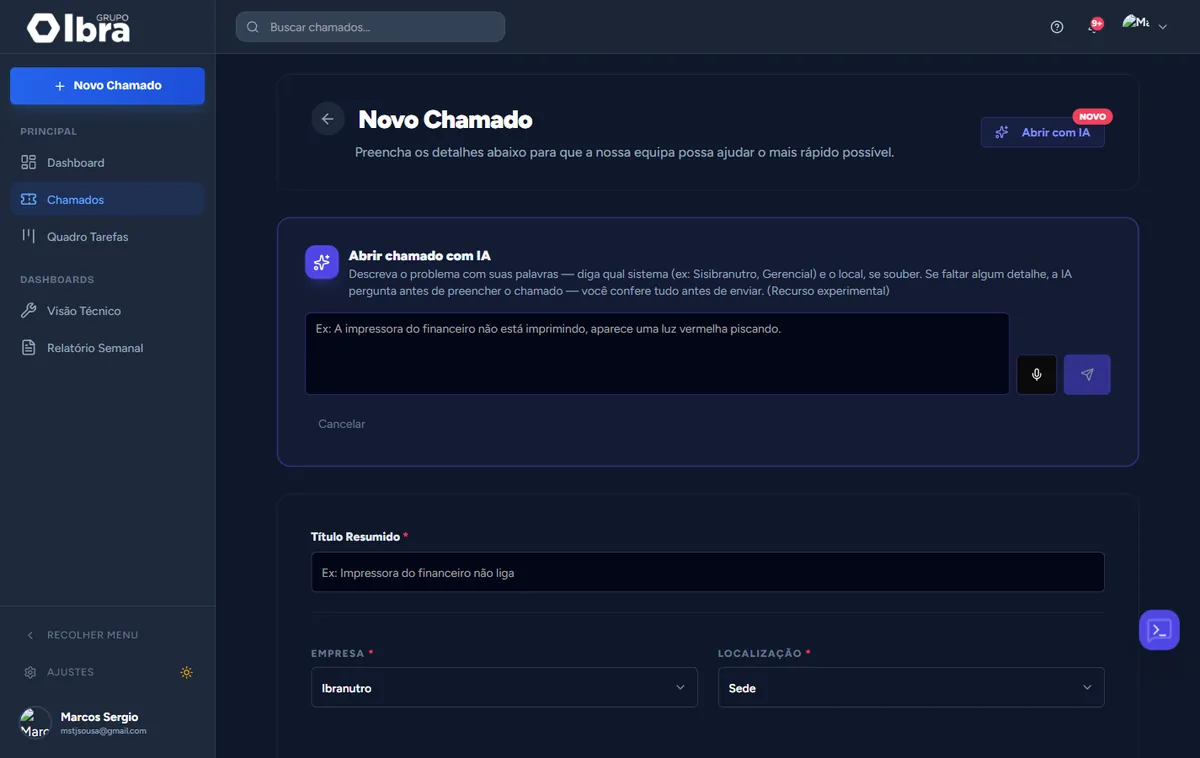Click the Grupo Ibra logo
The height and width of the screenshot is (758, 1200).
coord(79,28)
